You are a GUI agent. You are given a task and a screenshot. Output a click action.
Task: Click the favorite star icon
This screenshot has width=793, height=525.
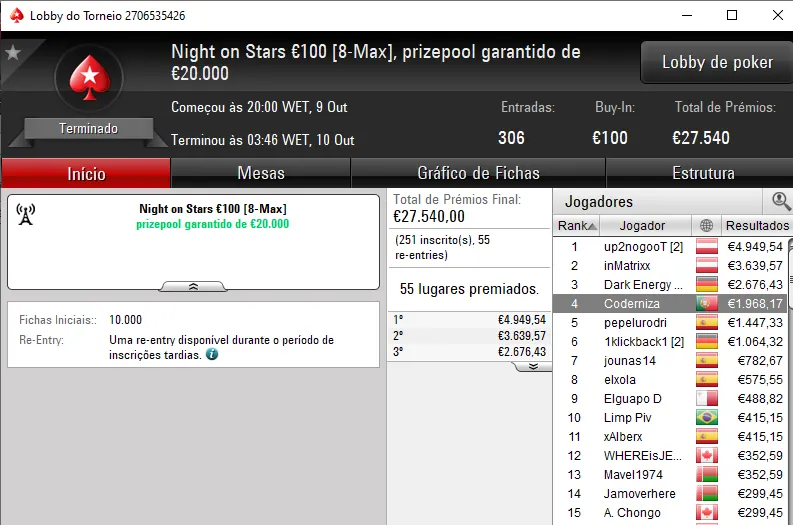coord(13,52)
